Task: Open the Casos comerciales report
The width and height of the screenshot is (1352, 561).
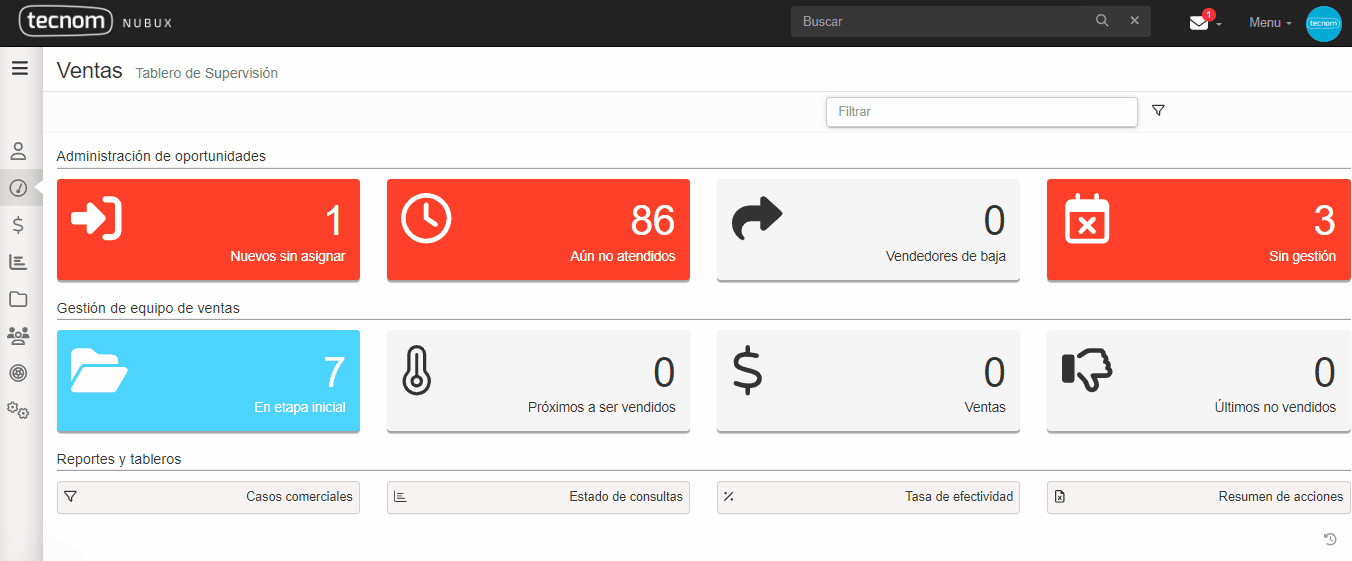Action: pyautogui.click(x=208, y=497)
